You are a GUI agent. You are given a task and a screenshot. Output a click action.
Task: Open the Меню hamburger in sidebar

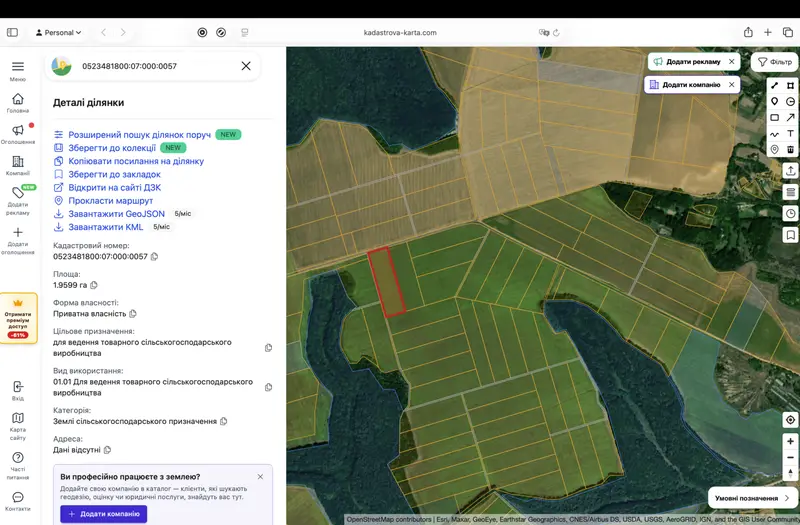point(18,70)
